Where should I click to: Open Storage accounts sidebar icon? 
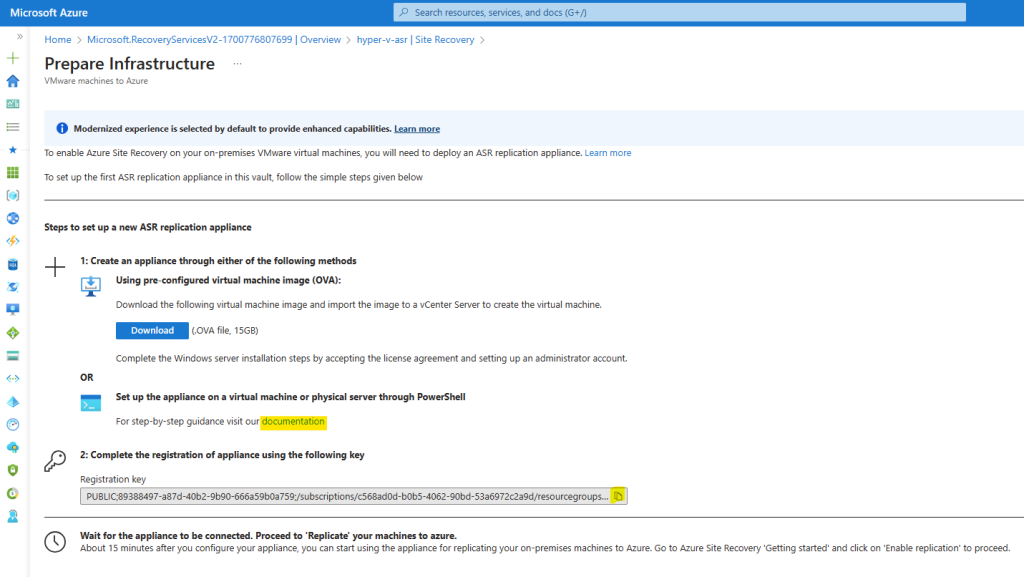pyautogui.click(x=12, y=356)
